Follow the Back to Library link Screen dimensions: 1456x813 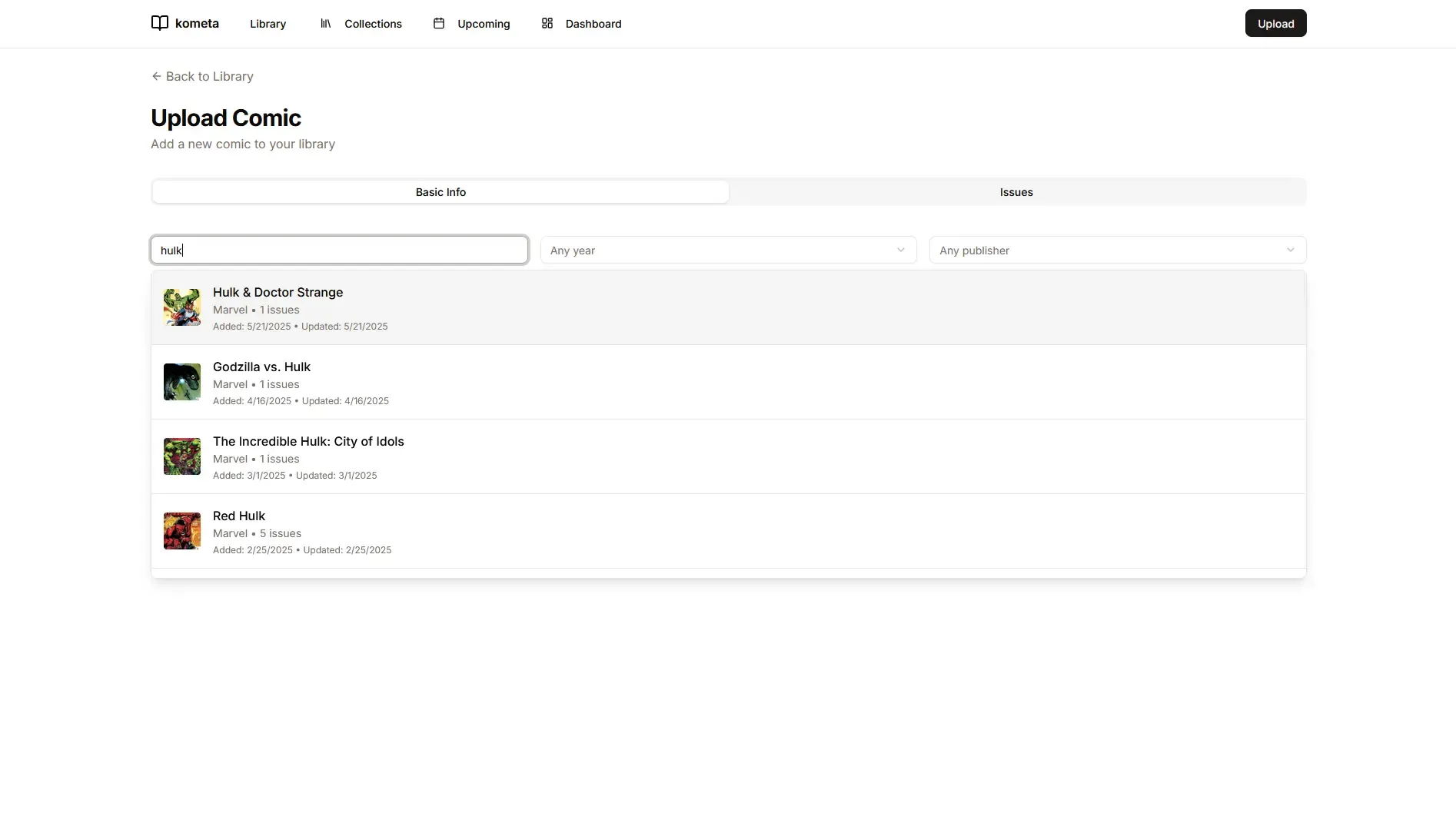coord(202,76)
